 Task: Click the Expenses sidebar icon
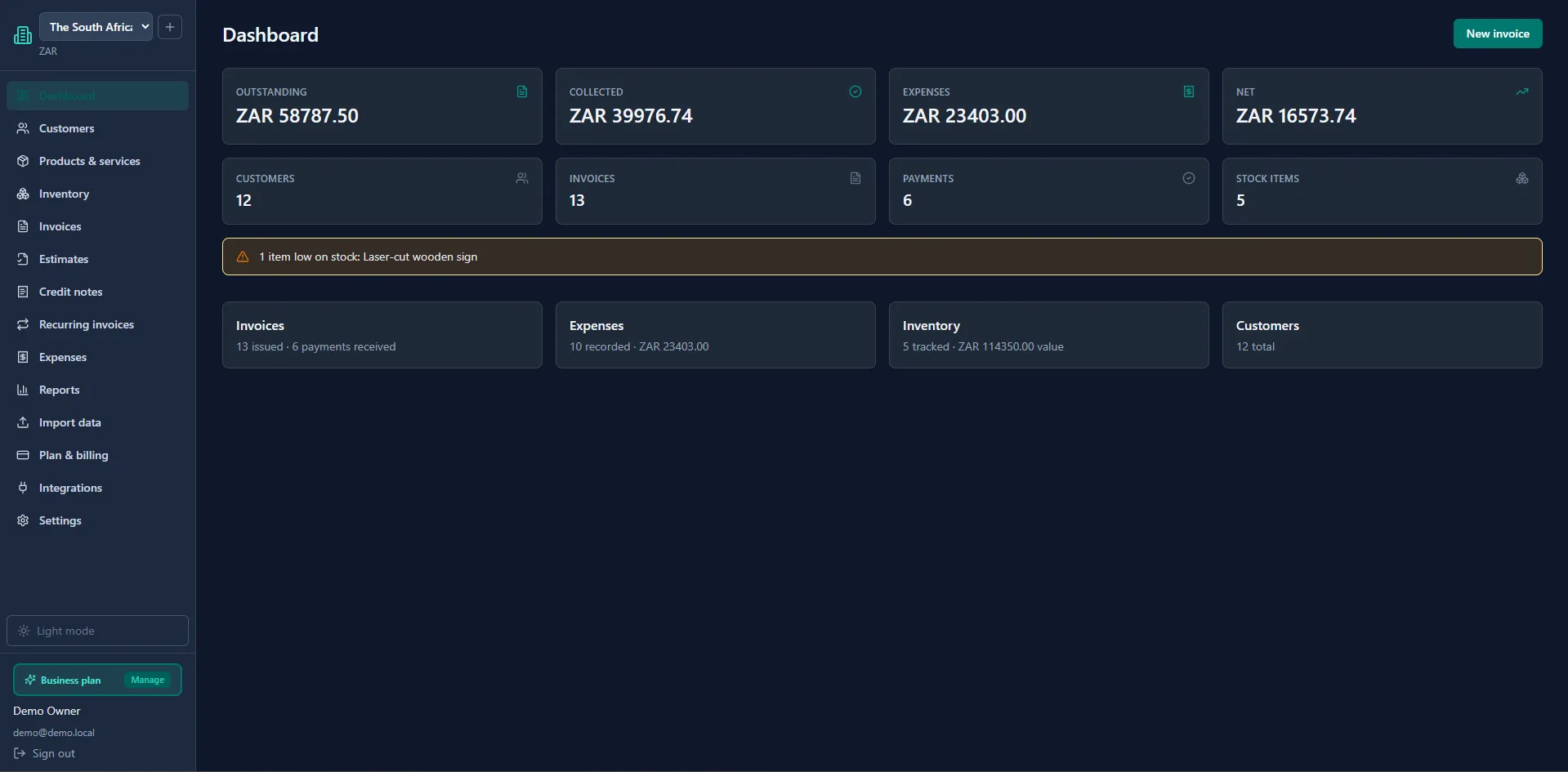[x=23, y=357]
